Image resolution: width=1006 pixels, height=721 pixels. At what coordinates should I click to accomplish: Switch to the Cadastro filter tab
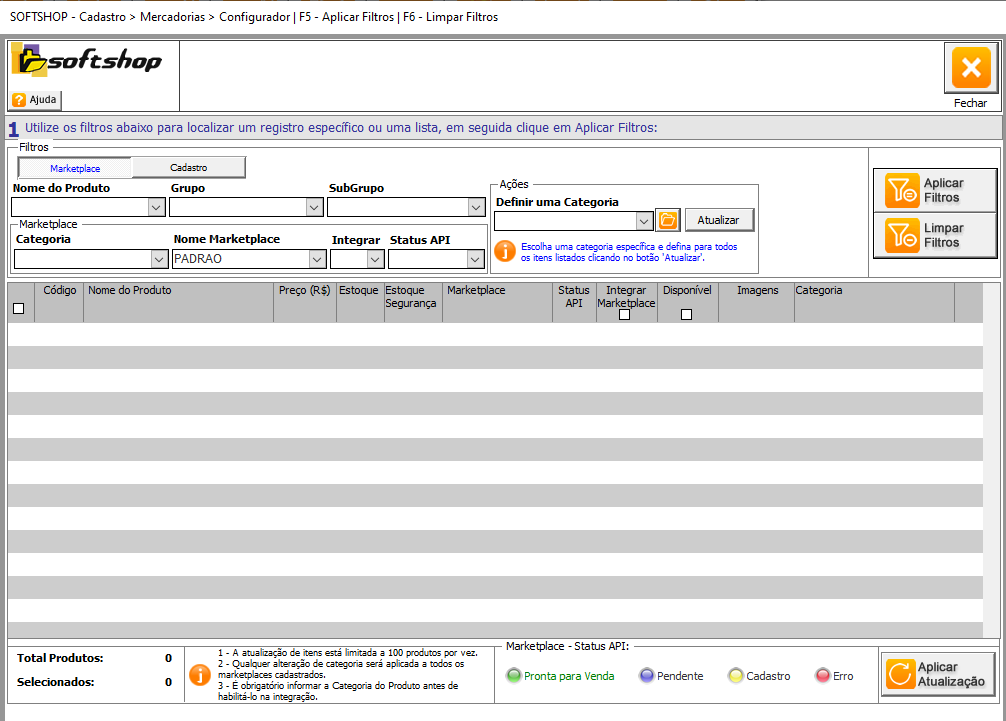click(188, 168)
